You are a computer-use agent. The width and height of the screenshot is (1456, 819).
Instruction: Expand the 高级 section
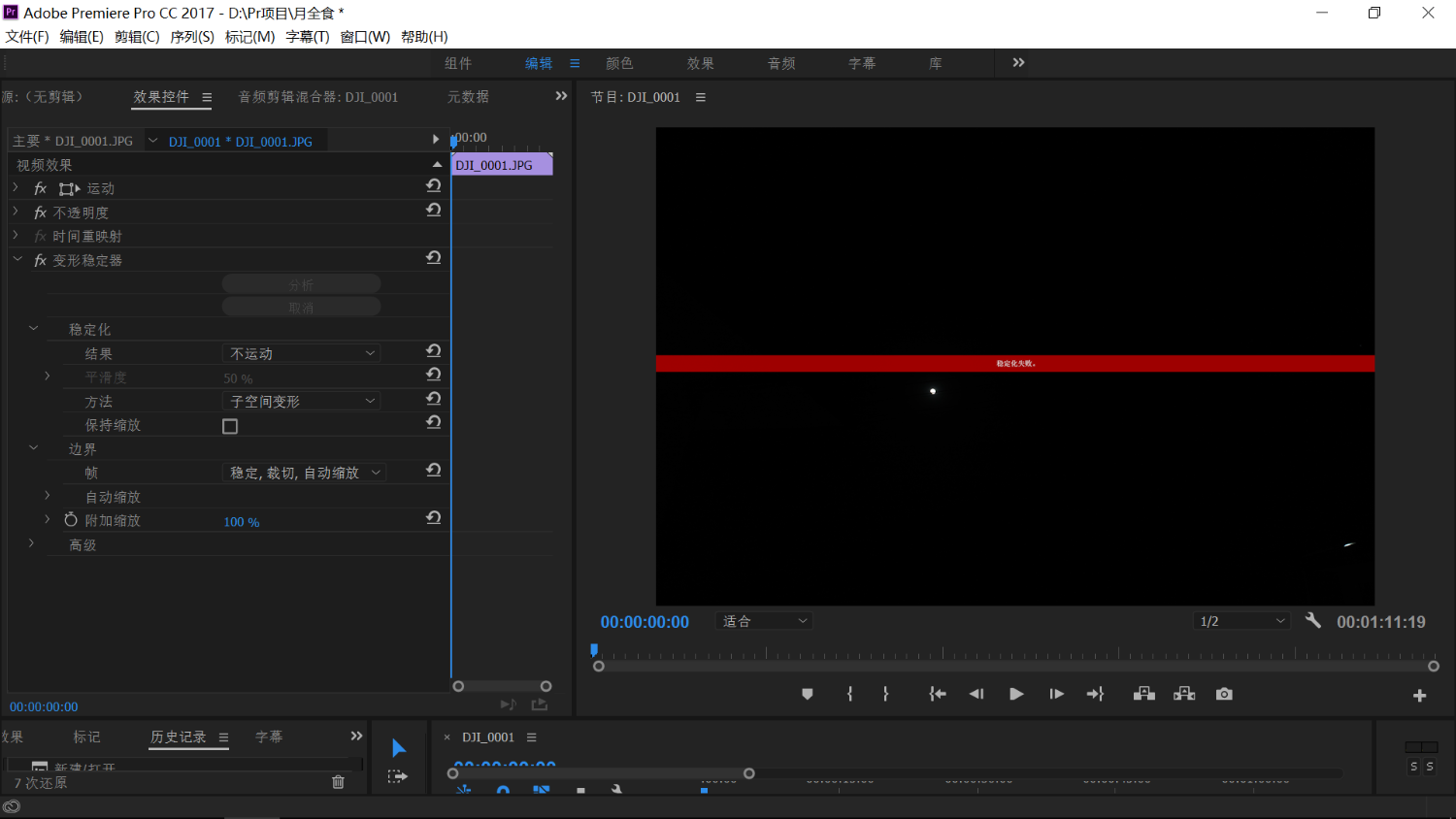pos(32,543)
